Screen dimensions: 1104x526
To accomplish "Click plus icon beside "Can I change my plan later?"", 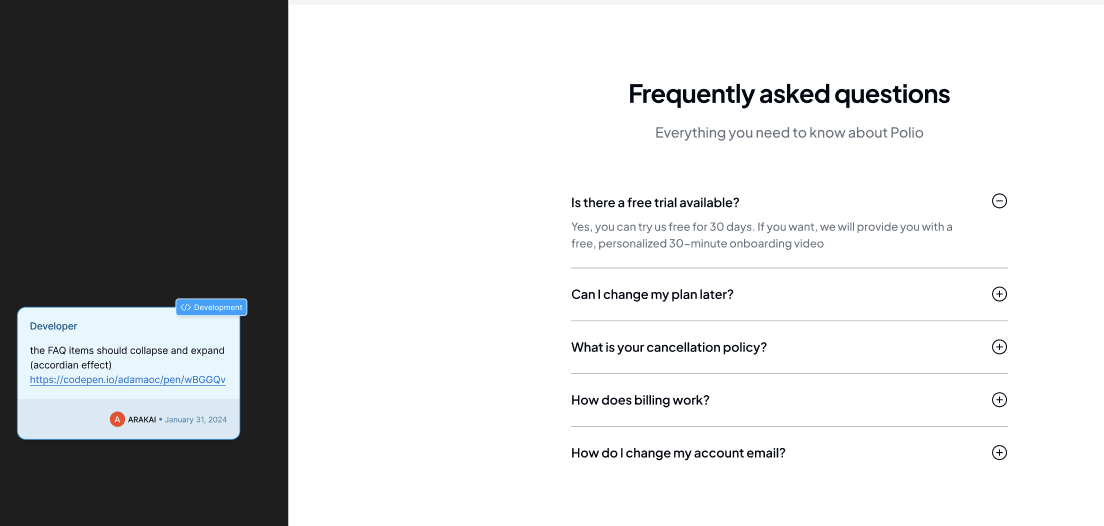I will click(999, 294).
